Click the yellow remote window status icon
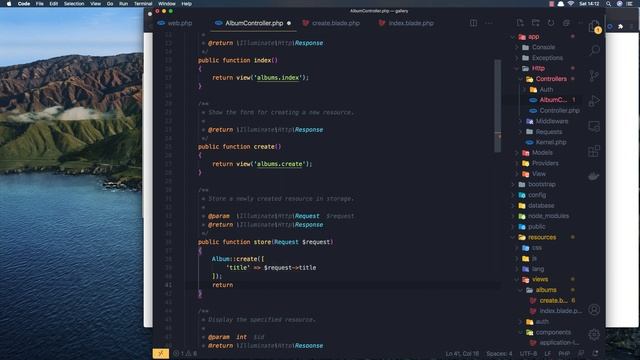640x360 pixels. point(161,353)
